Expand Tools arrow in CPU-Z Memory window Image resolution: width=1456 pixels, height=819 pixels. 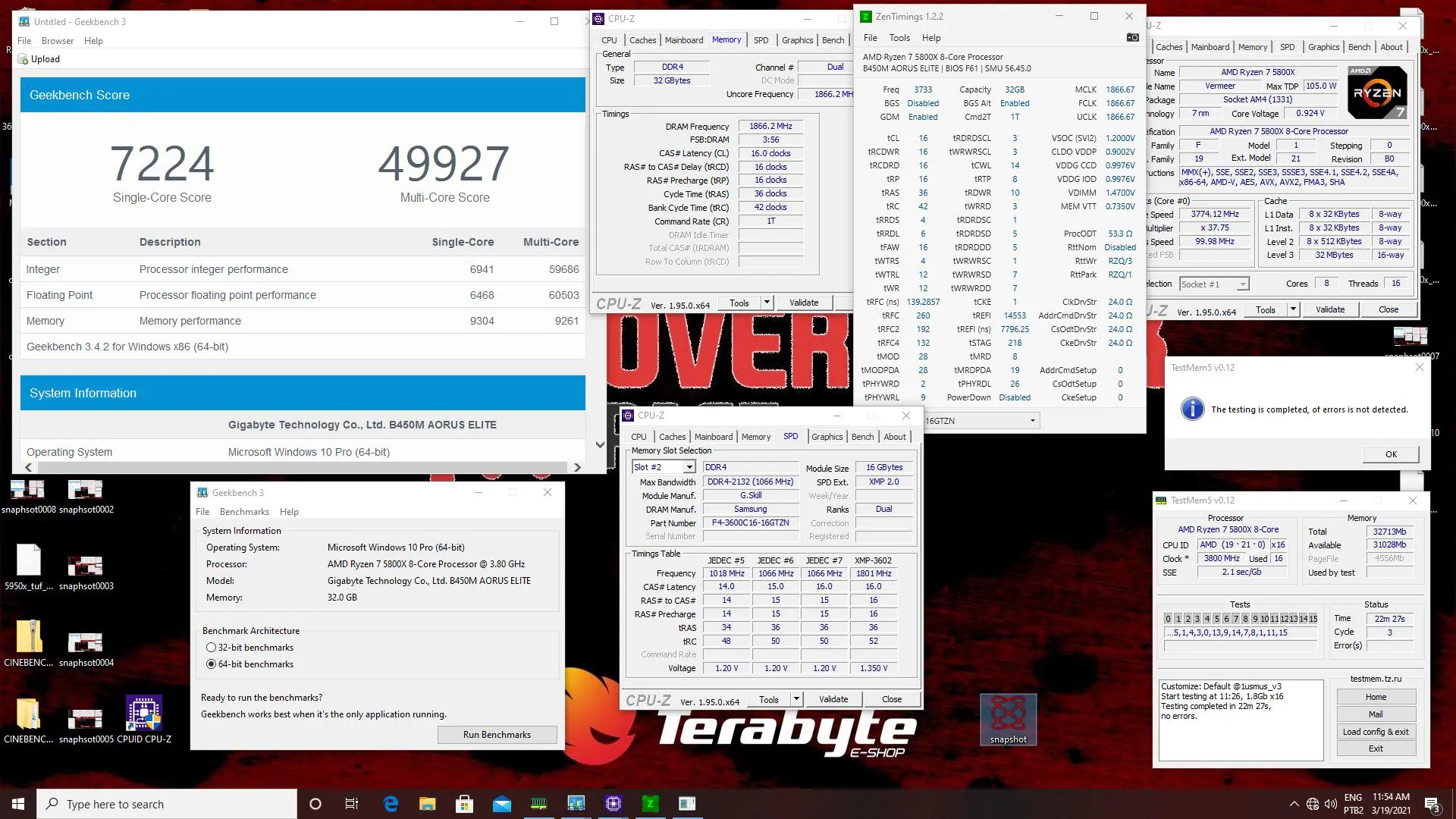click(x=767, y=303)
